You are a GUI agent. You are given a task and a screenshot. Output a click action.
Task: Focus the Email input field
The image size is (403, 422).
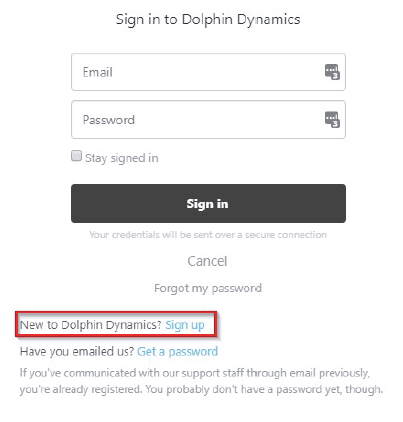tap(208, 72)
